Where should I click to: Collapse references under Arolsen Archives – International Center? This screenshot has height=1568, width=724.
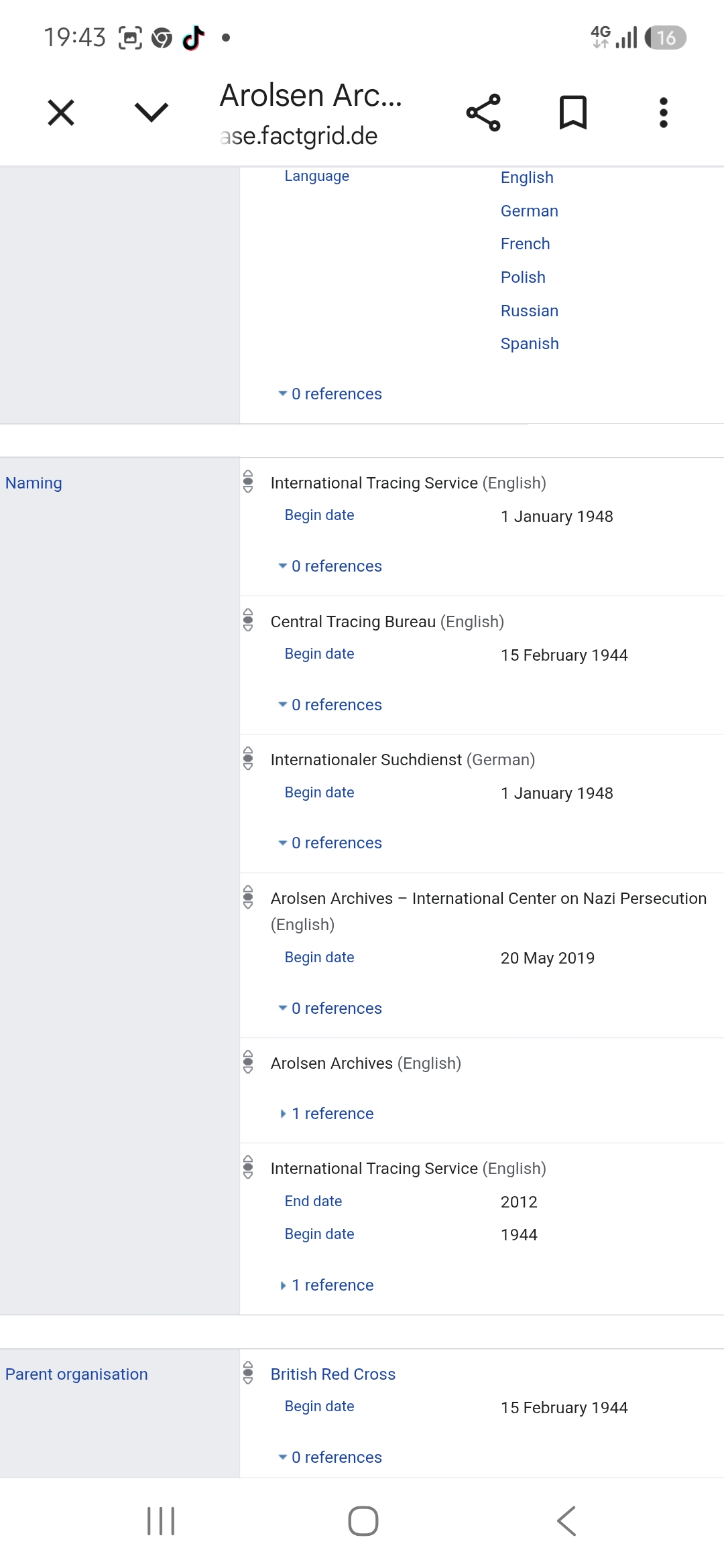[330, 1008]
